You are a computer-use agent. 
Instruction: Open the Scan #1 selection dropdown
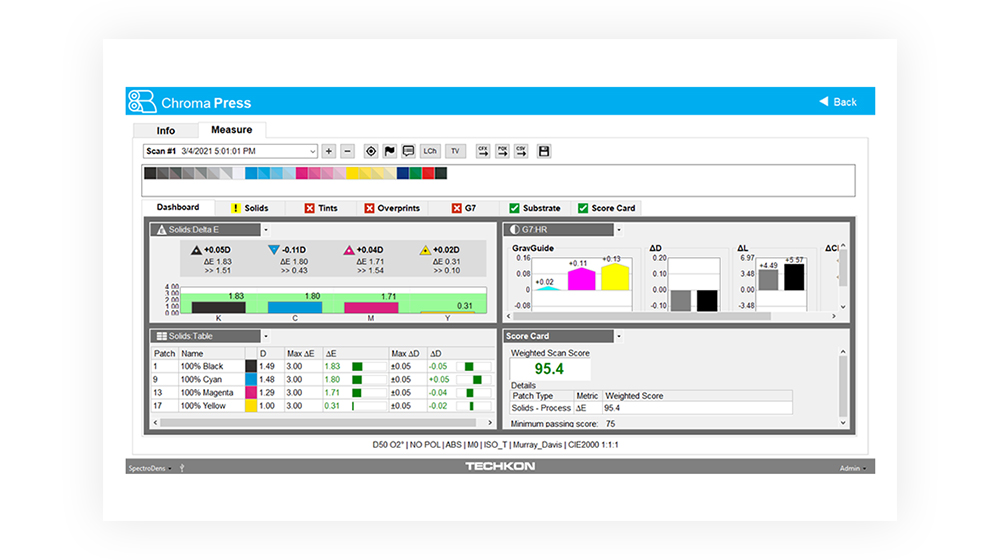point(312,151)
